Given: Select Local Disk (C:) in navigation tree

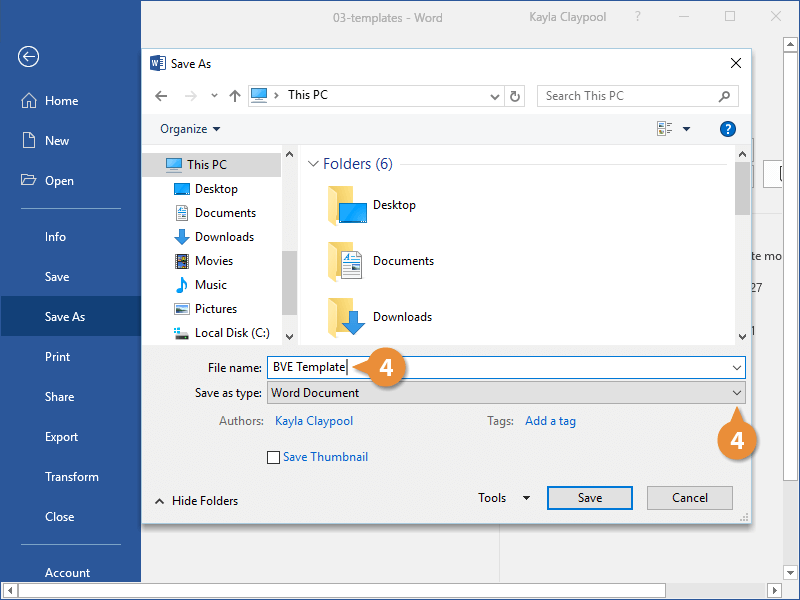Looking at the screenshot, I should click(232, 333).
